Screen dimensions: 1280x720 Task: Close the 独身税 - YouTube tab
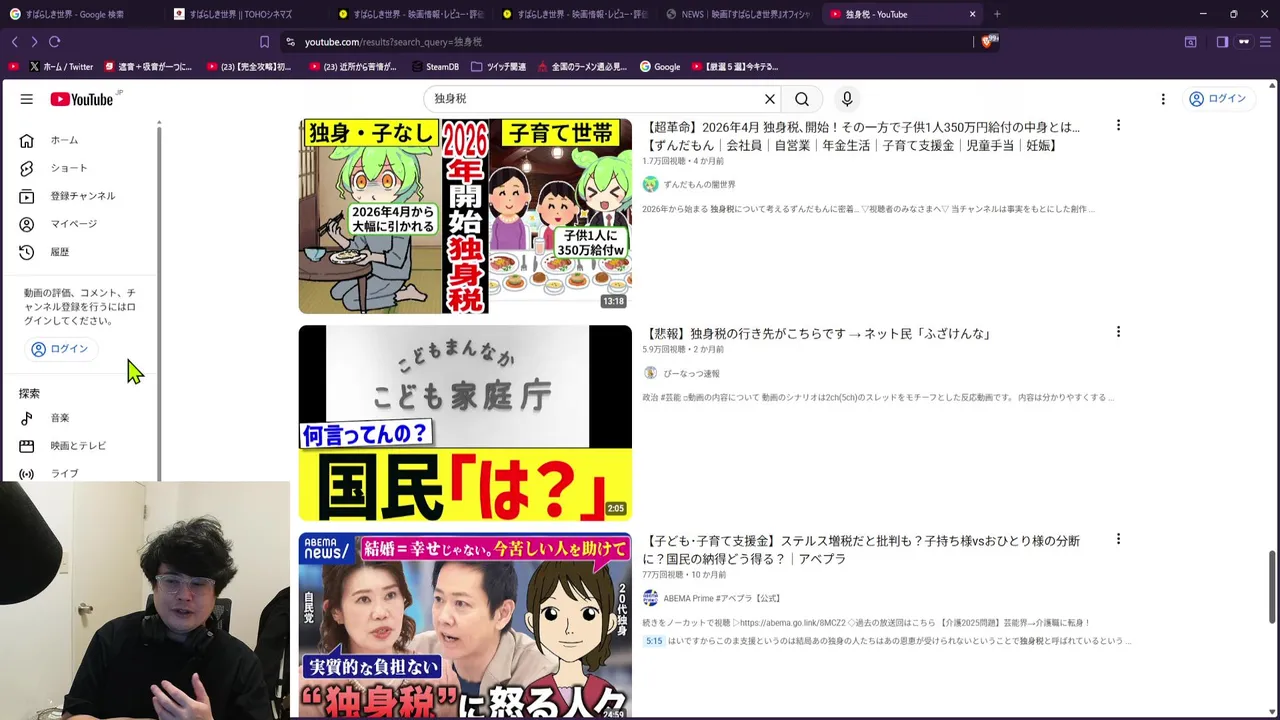972,14
